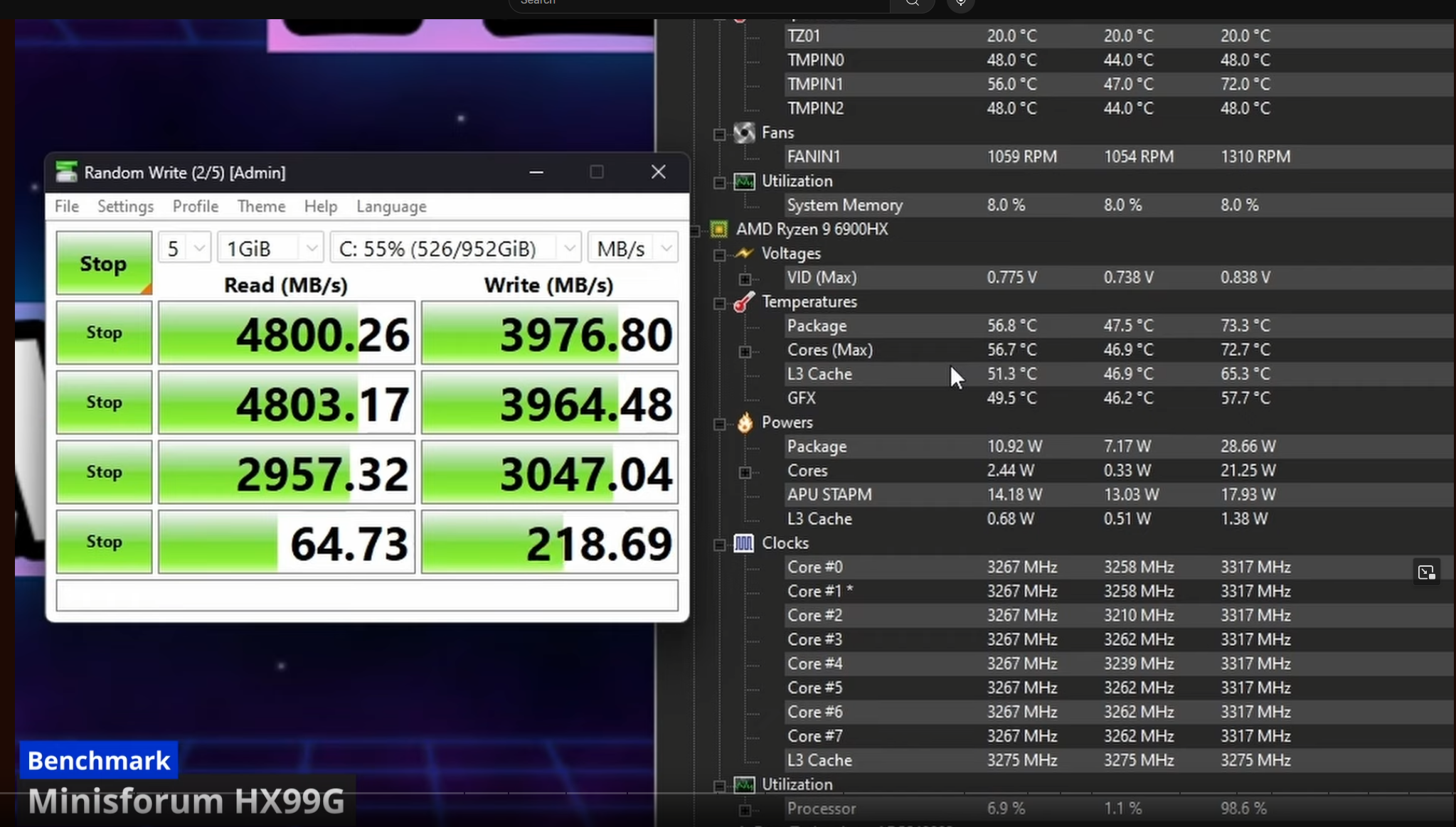Click the 3976.80 write result bar
Screen dimensions: 1456x827
[x=549, y=333]
